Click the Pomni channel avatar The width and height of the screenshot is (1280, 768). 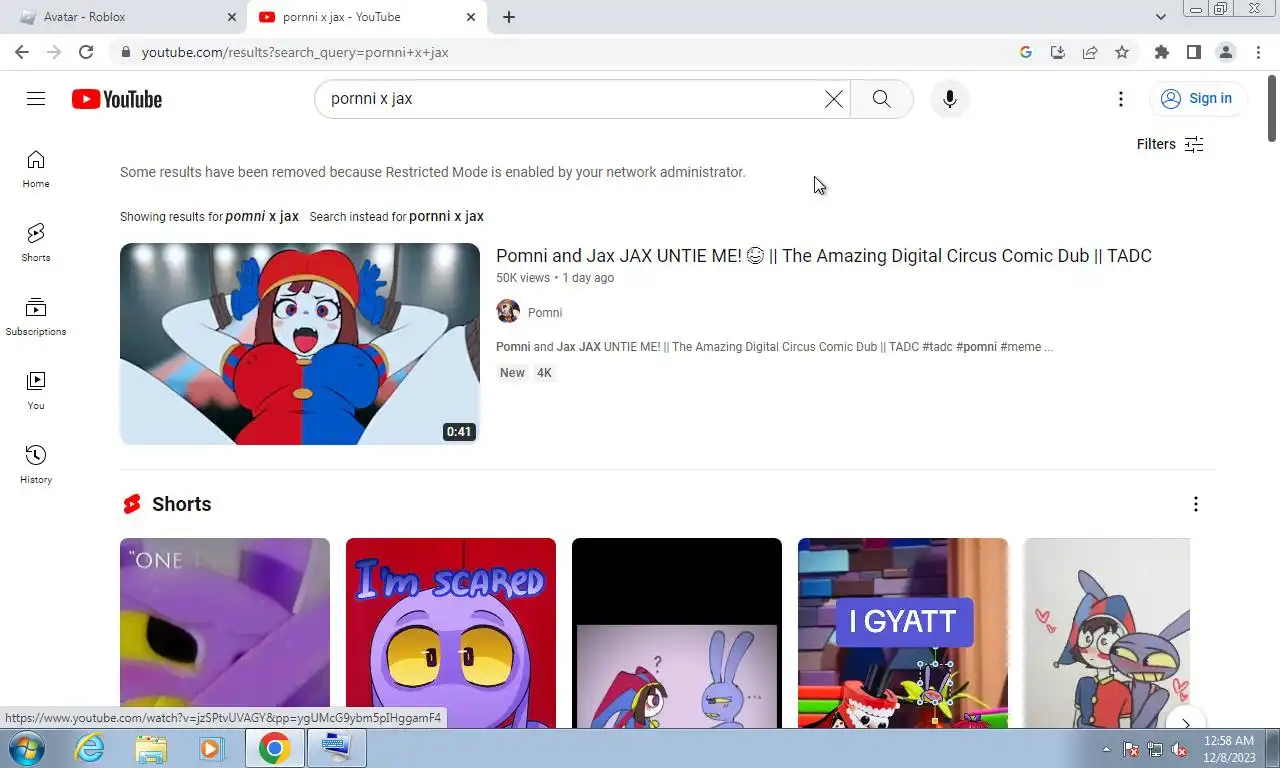pyautogui.click(x=508, y=311)
